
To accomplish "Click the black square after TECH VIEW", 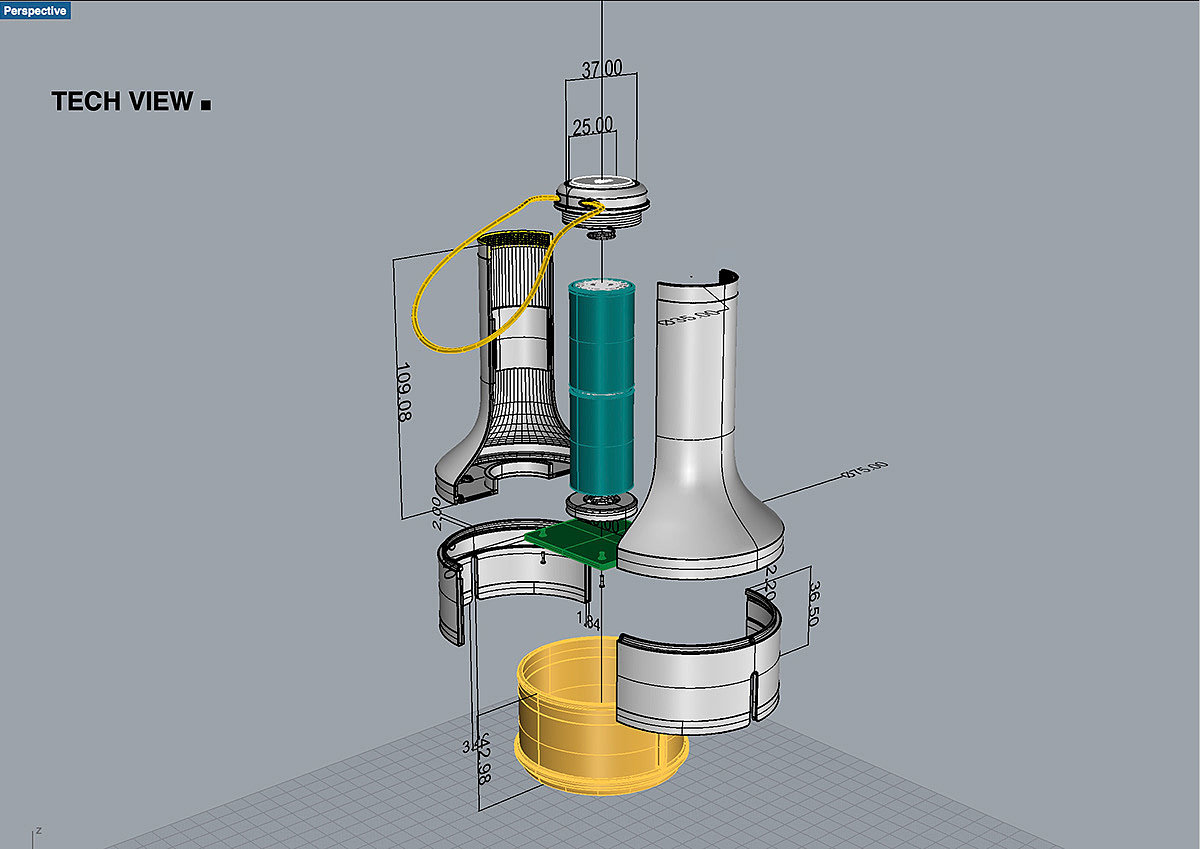I will tap(206, 104).
